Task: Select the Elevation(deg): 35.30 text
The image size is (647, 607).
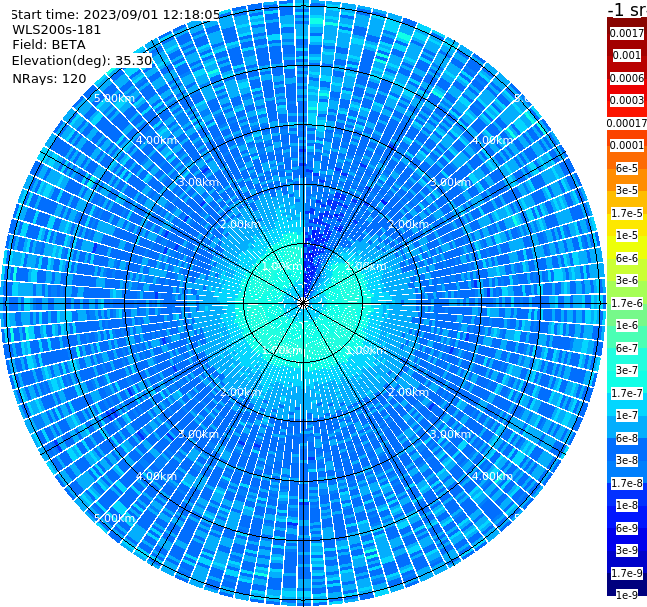Action: pyautogui.click(x=82, y=61)
